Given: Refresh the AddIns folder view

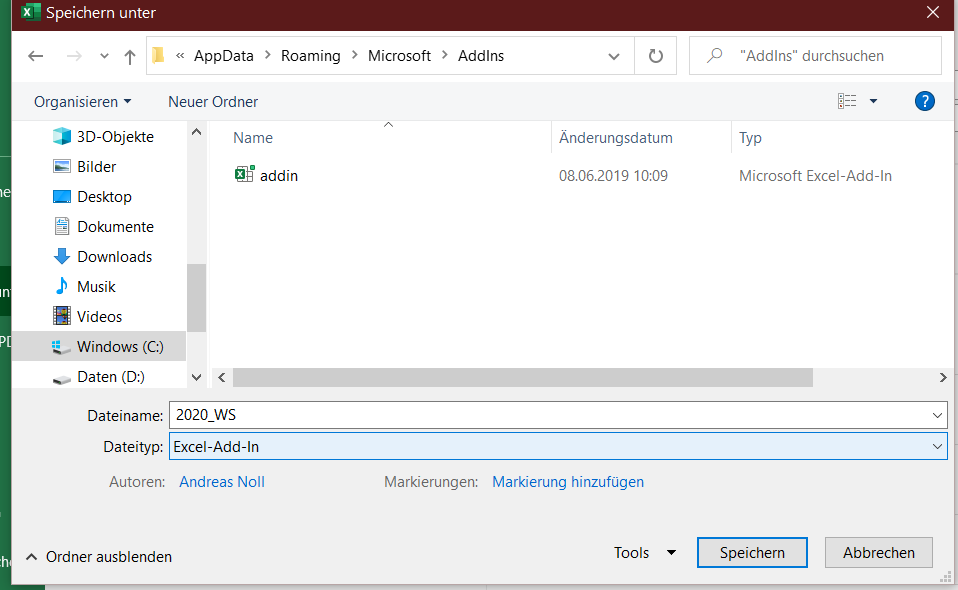Looking at the screenshot, I should pyautogui.click(x=656, y=56).
